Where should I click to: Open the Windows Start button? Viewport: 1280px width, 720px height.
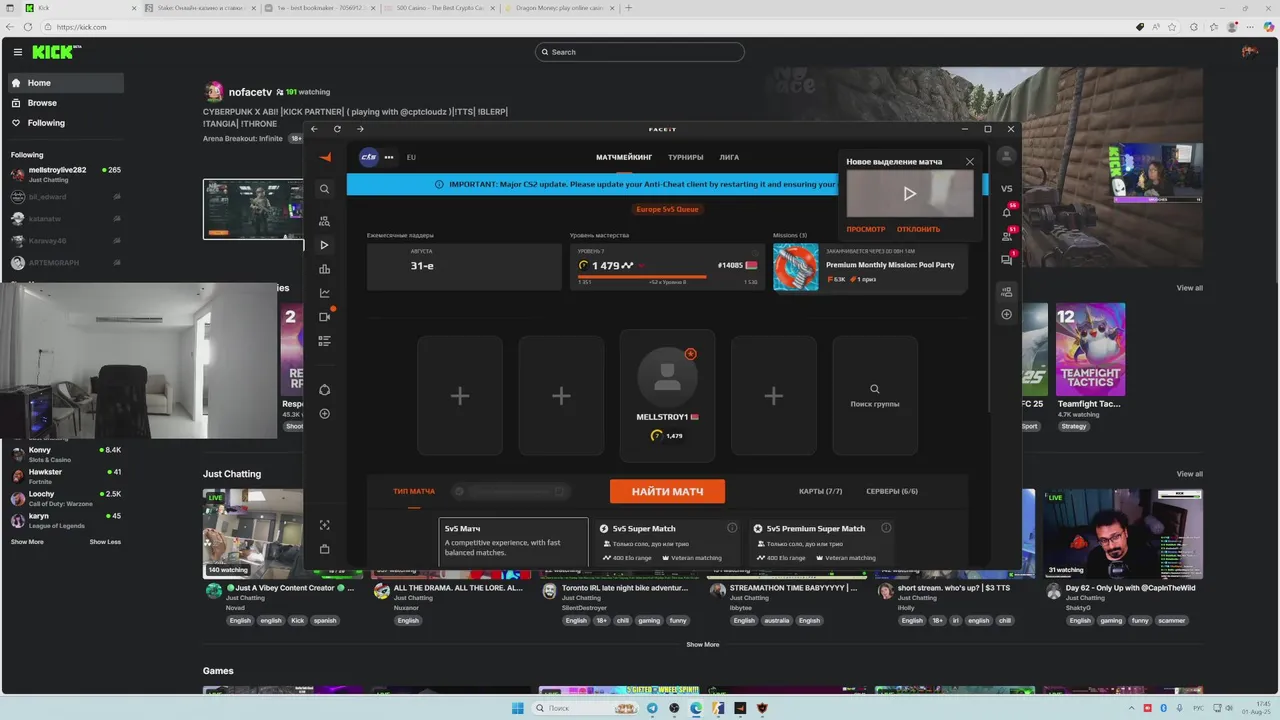click(x=517, y=708)
